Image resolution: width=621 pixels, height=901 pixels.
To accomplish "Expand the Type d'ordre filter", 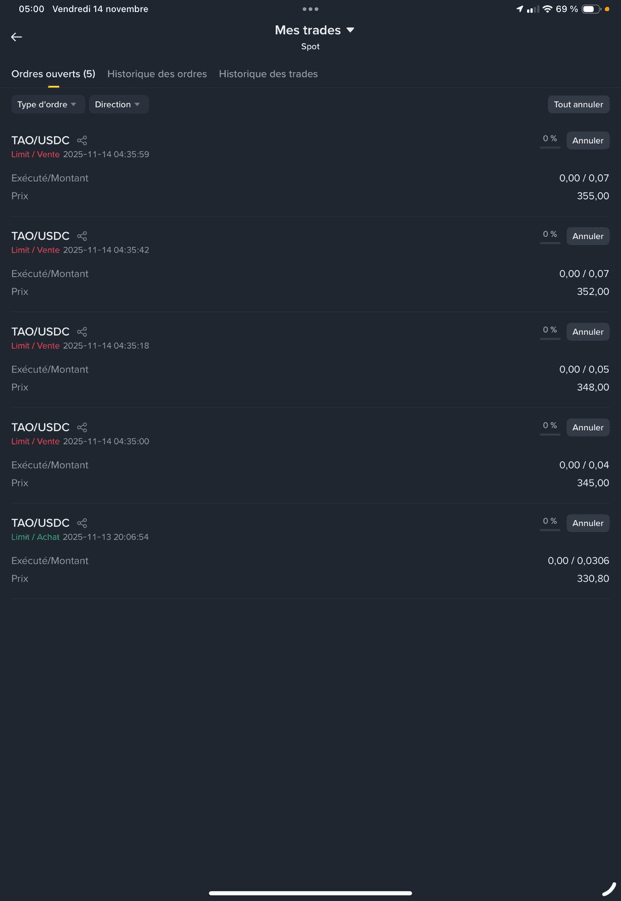I will (47, 104).
